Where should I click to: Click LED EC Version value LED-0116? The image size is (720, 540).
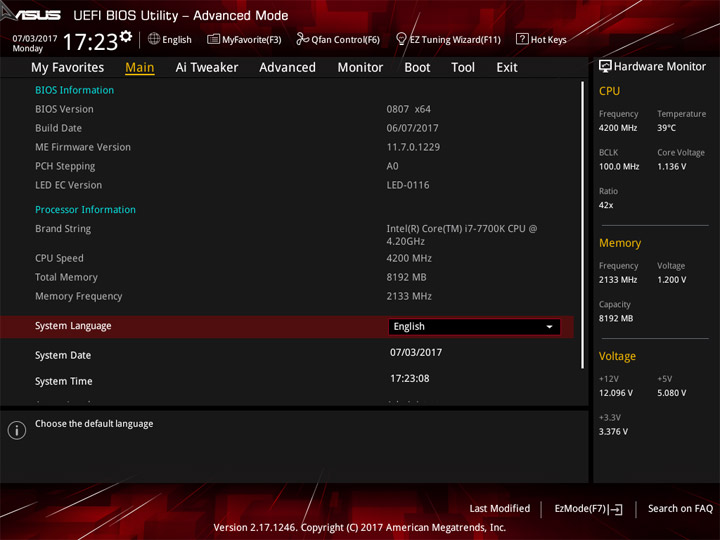coord(408,185)
